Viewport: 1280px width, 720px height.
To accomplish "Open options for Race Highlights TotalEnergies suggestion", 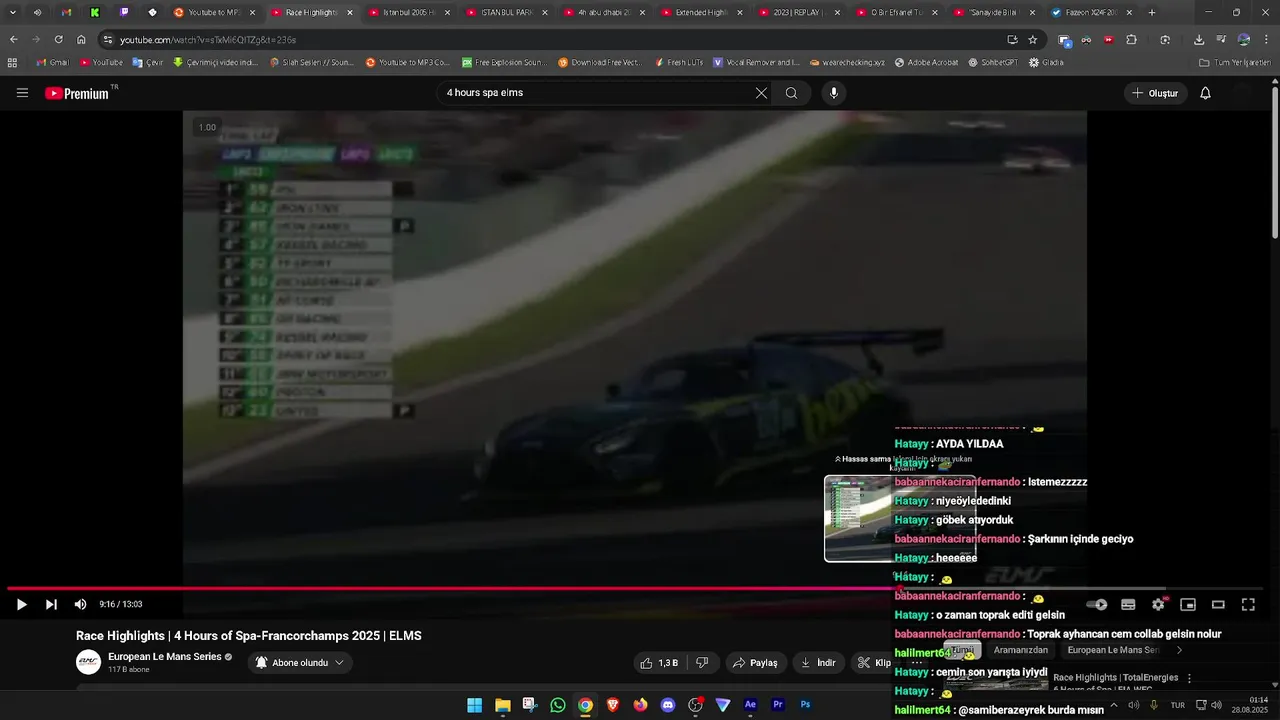I will point(1189,678).
